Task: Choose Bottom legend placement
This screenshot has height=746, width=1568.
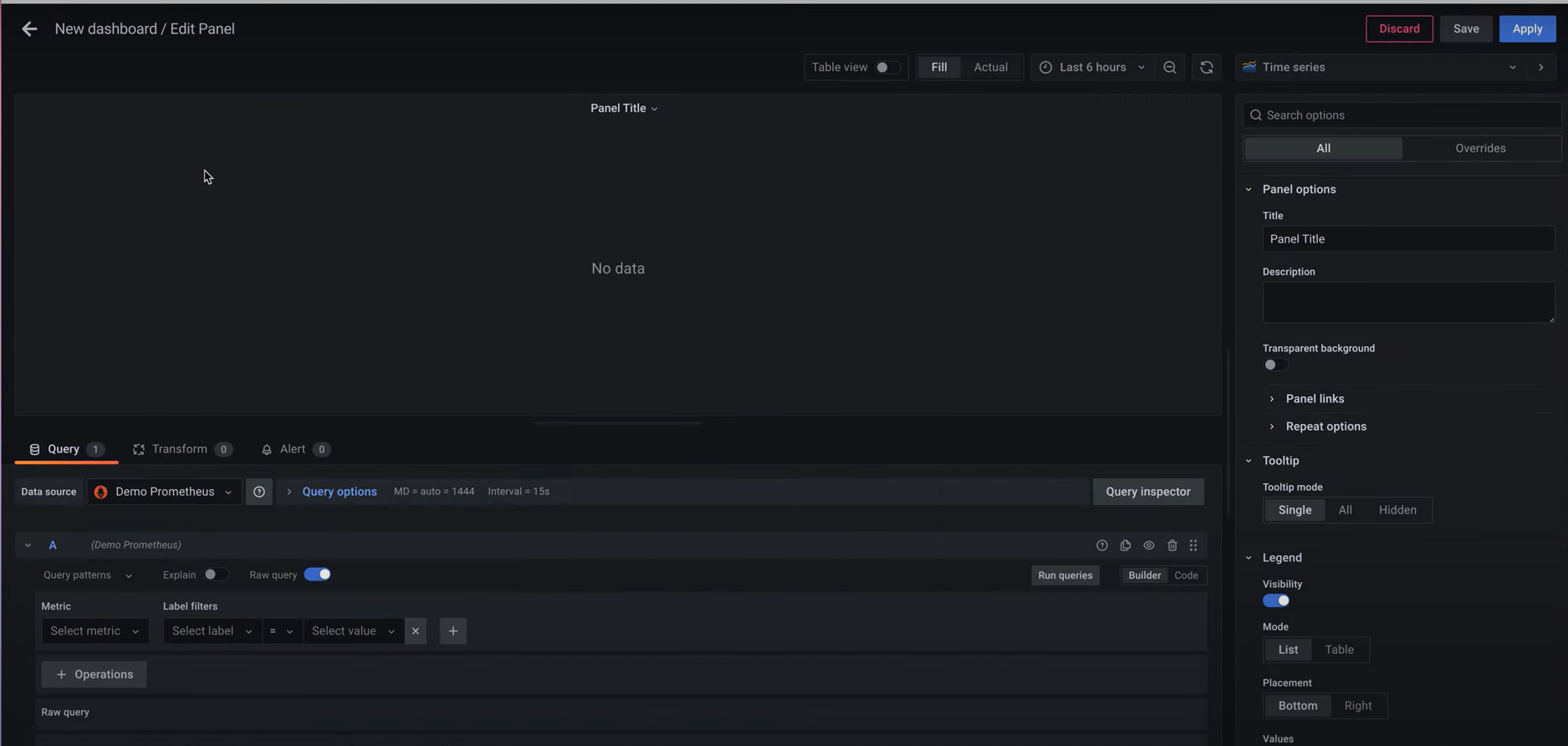Action: (x=1298, y=706)
